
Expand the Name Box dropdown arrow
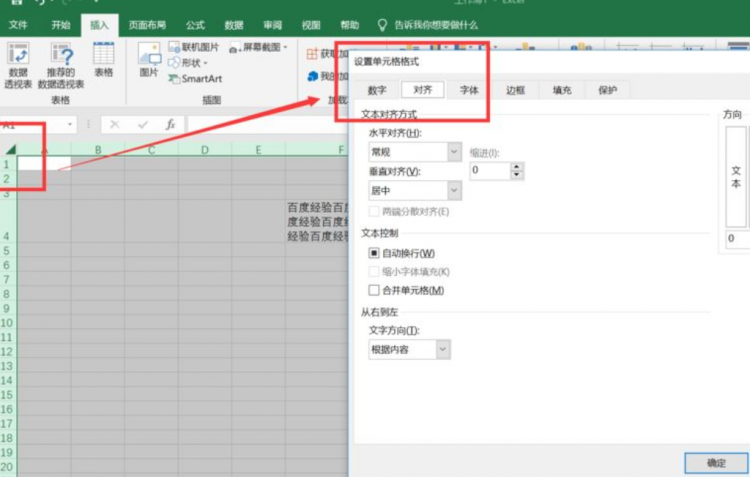[70, 124]
